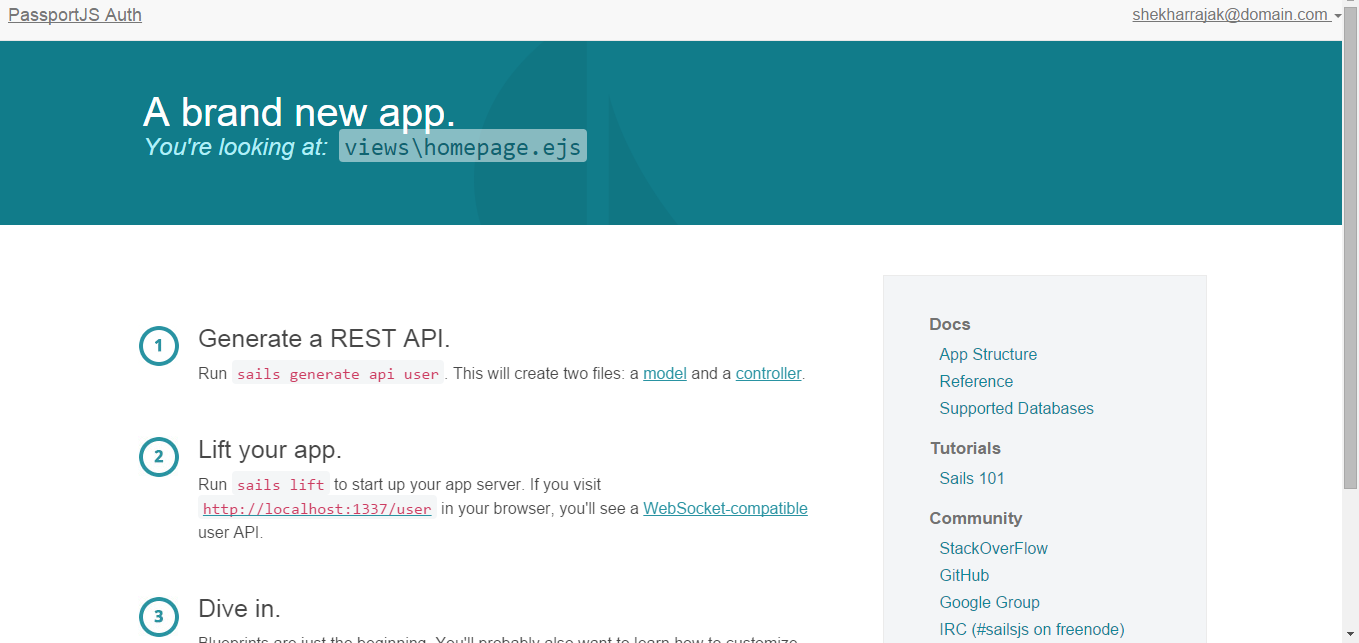This screenshot has height=643, width=1359.
Task: Open Supported Databases link
Action: 1016,408
